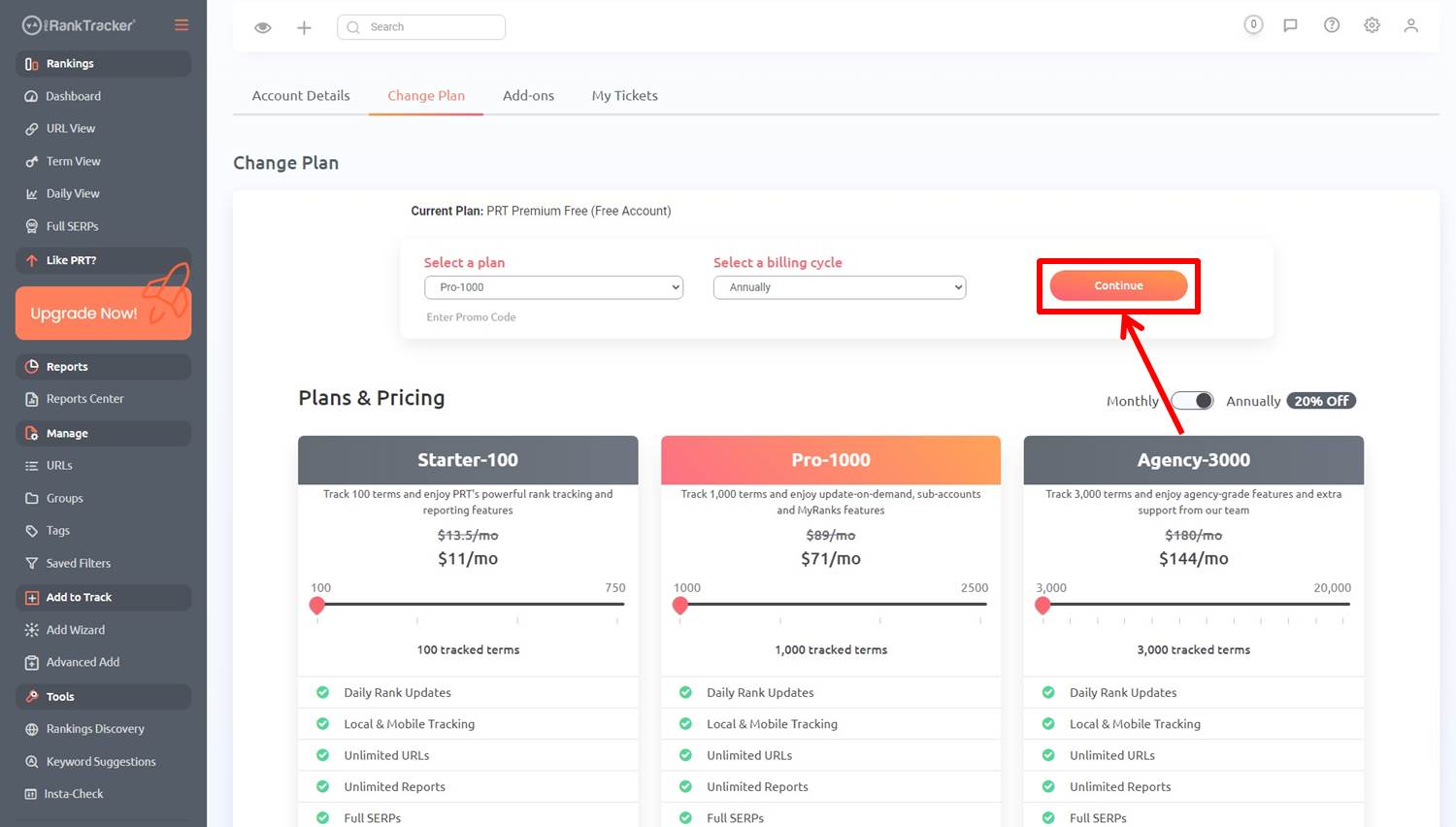The image size is (1456, 827).
Task: Select the Starter-100 plan header
Action: tap(468, 460)
